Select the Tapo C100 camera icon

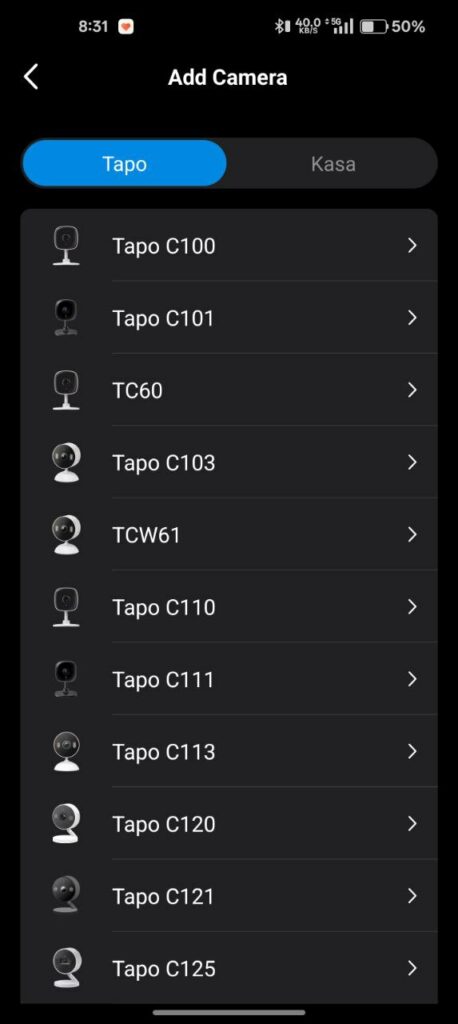coord(66,246)
